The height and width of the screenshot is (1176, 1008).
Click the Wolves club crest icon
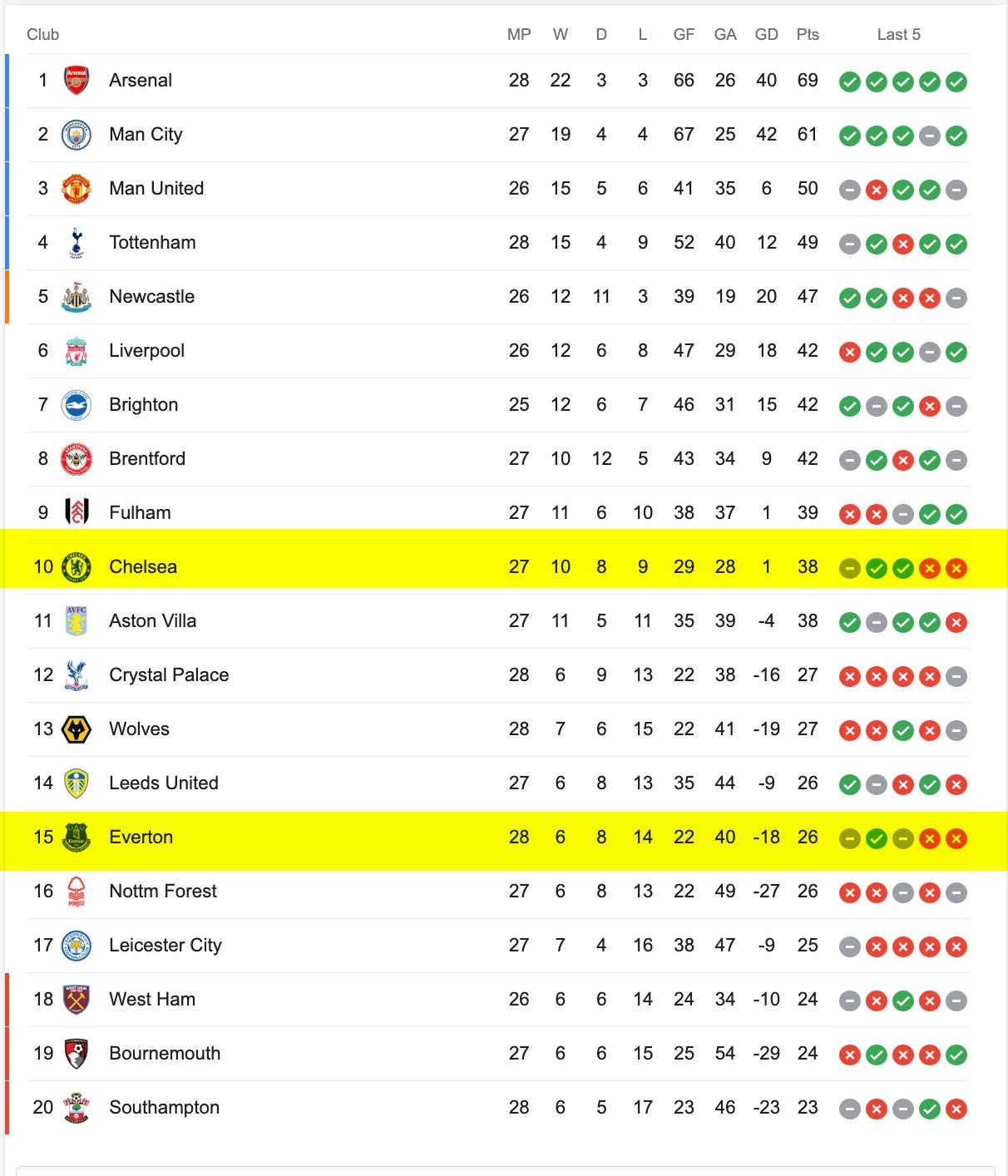(x=77, y=729)
